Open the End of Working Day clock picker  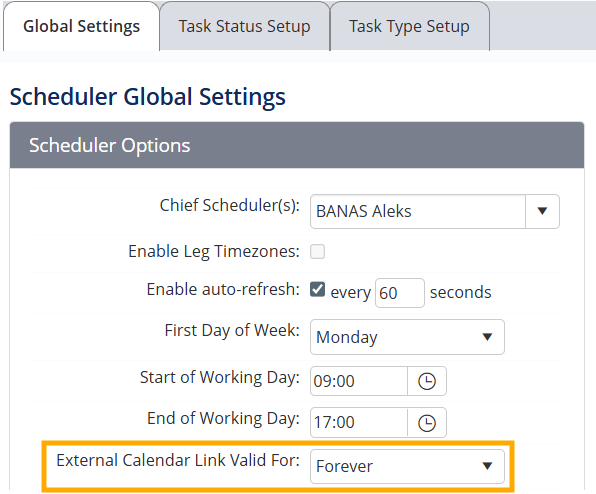[x=427, y=423]
